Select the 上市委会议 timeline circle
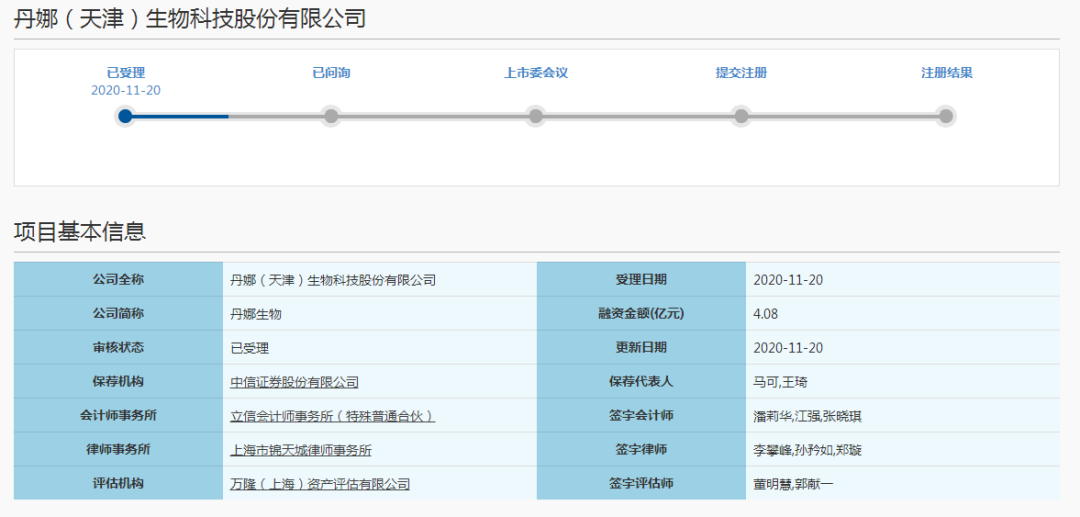 click(536, 116)
